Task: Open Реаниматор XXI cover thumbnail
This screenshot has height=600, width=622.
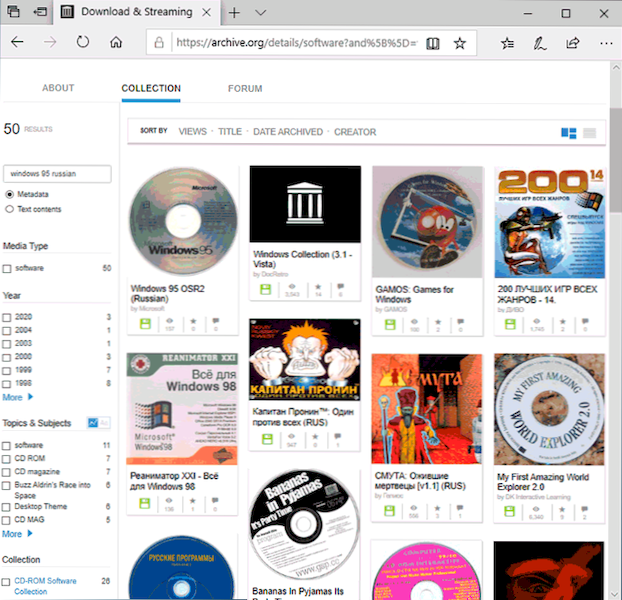Action: click(x=182, y=409)
